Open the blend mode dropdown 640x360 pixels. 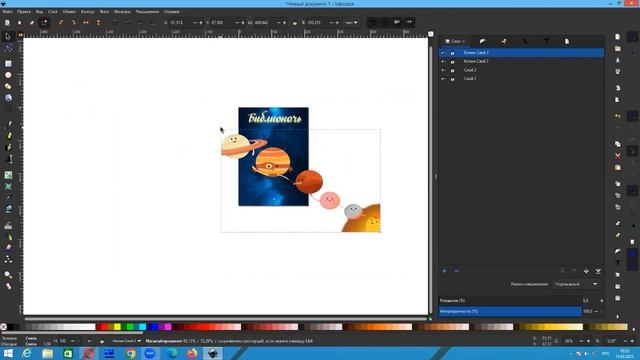576,284
